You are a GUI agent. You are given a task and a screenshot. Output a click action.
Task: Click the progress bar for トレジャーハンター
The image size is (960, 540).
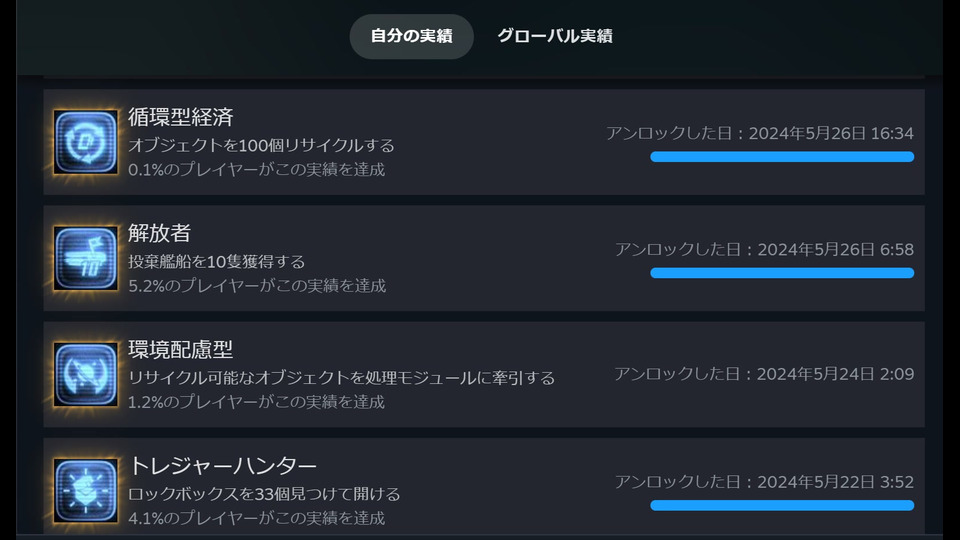[782, 505]
